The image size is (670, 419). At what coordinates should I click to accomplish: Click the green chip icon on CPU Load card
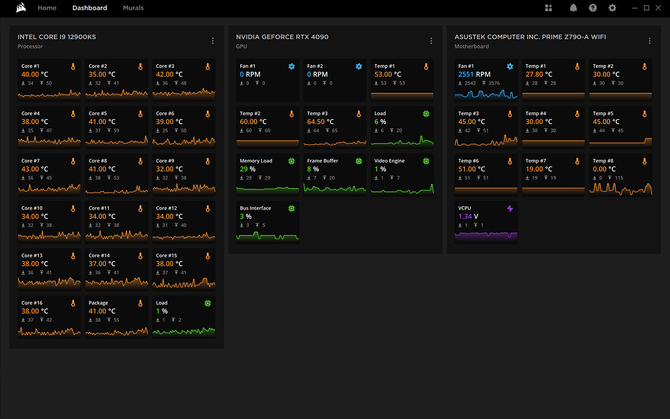(x=208, y=303)
